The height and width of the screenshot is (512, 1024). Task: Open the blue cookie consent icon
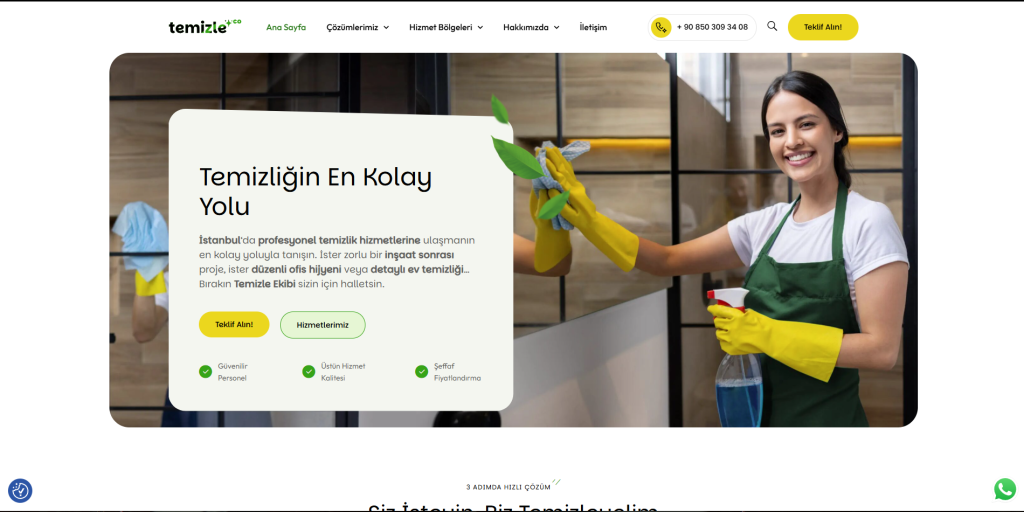[20, 490]
